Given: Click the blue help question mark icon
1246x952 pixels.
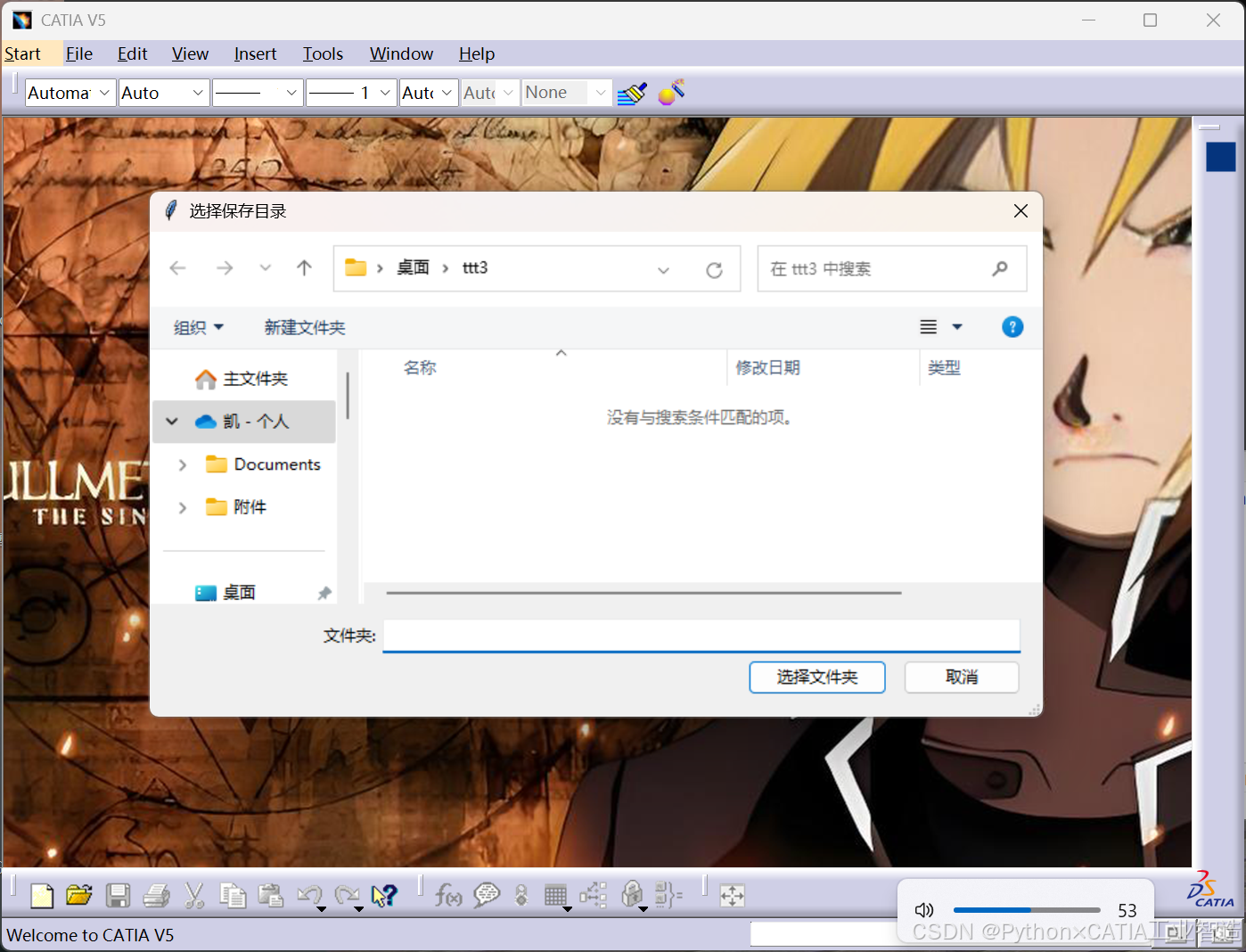Looking at the screenshot, I should pos(1012,327).
